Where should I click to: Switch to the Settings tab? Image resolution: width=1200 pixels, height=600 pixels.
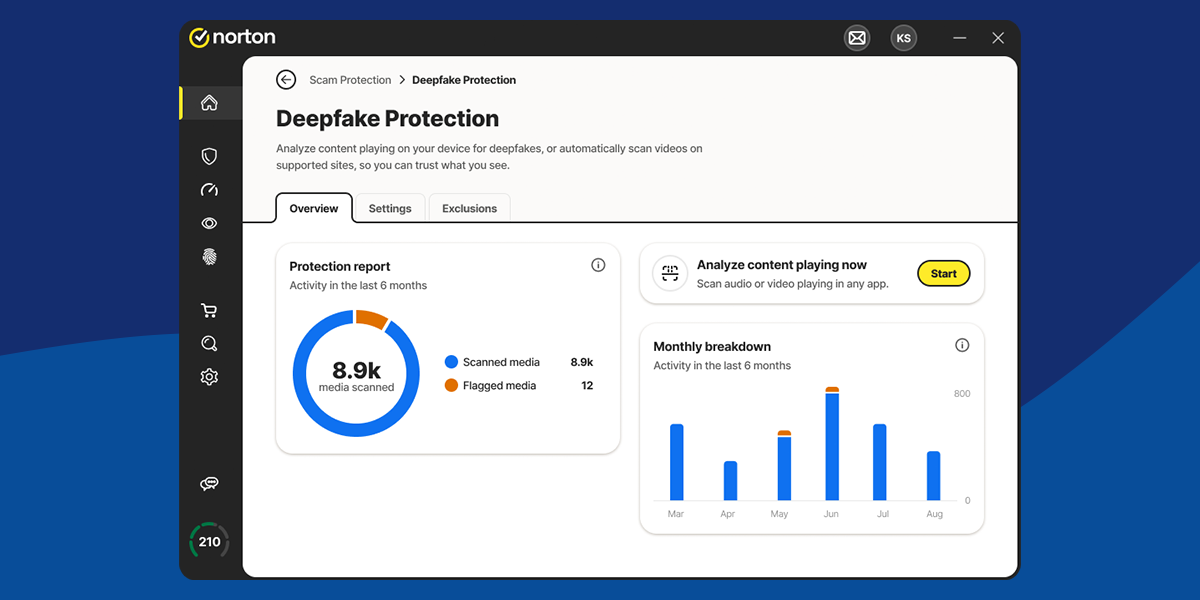pos(390,208)
